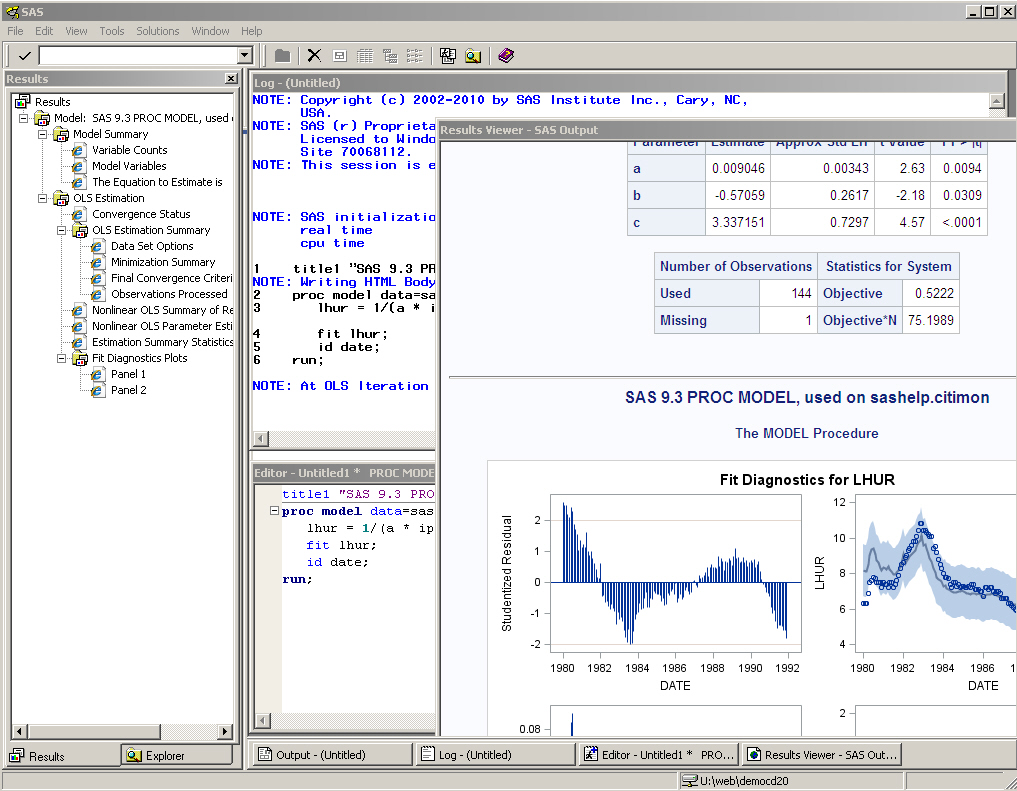Activate Log - (Untitled) window button

click(496, 755)
